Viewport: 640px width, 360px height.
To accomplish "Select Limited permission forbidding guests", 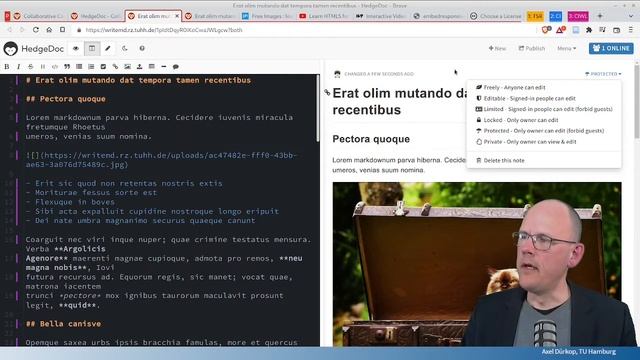I will coord(544,109).
